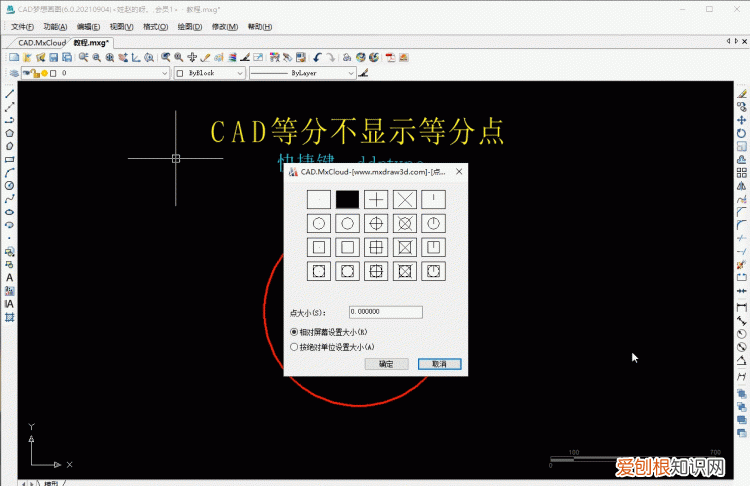
Task: Choose the X-cross point style
Action: point(405,199)
